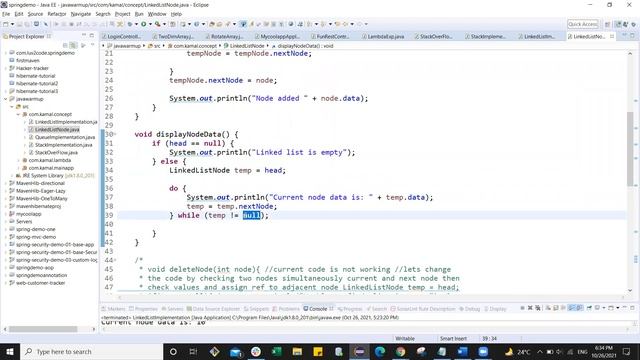Expand the com.kamal.lambda package
The width and height of the screenshot is (640, 360).
click(x=18, y=160)
